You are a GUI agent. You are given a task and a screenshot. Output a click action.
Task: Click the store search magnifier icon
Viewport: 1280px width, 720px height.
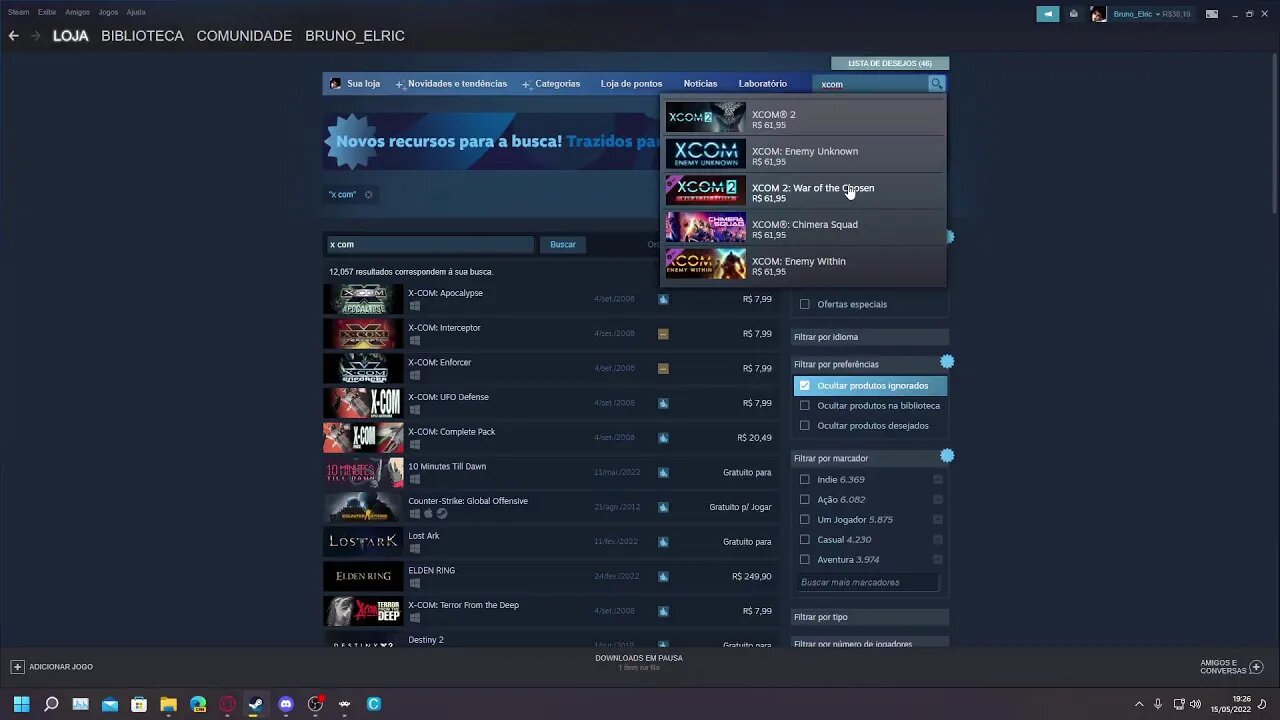pyautogui.click(x=936, y=84)
